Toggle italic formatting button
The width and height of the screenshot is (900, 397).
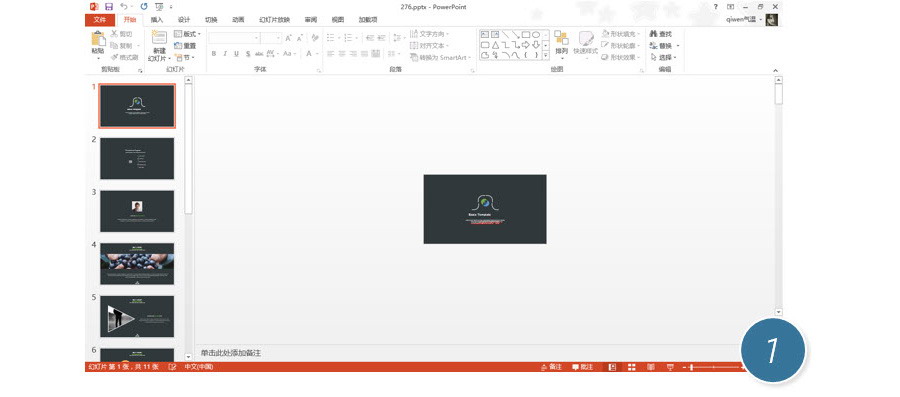(225, 53)
